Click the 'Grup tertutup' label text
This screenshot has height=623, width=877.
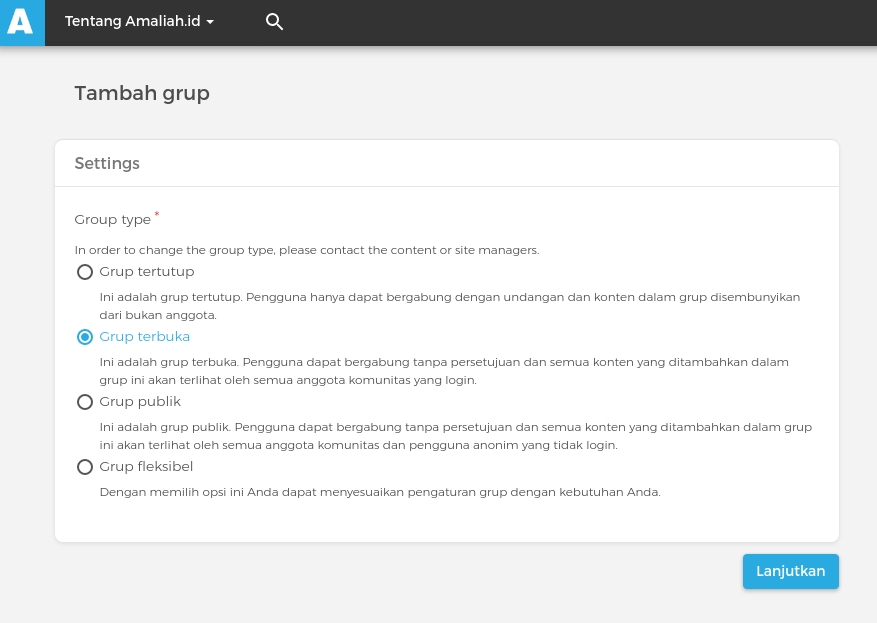pos(147,272)
